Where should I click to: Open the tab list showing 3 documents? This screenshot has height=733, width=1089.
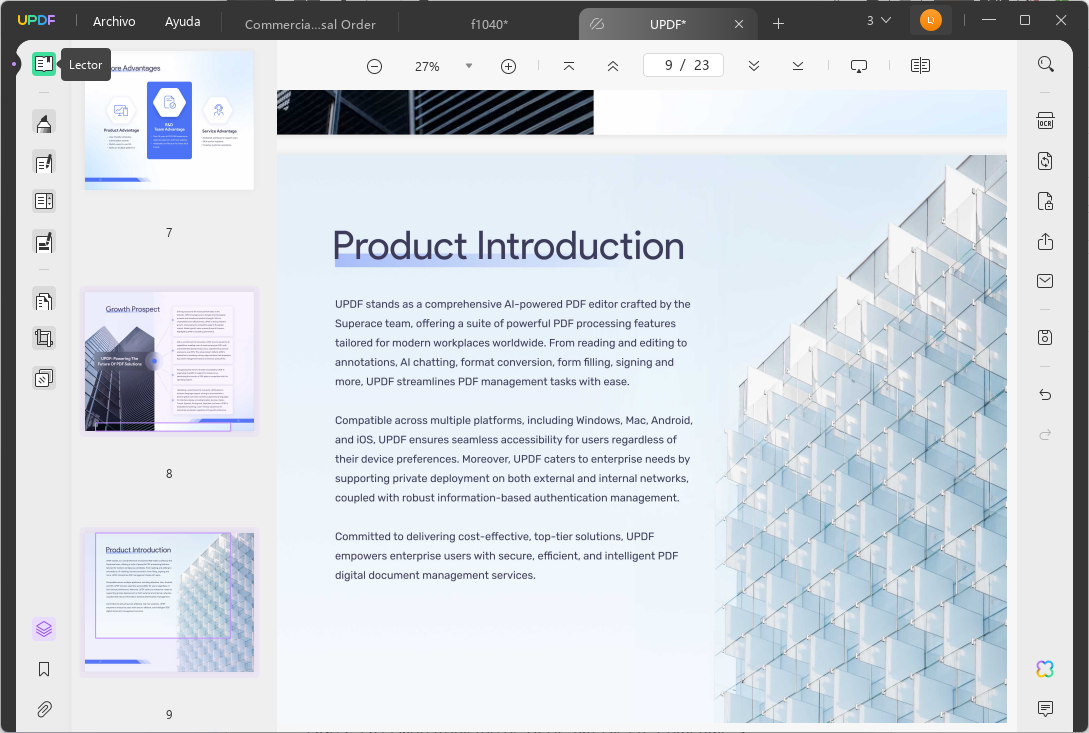coord(876,20)
